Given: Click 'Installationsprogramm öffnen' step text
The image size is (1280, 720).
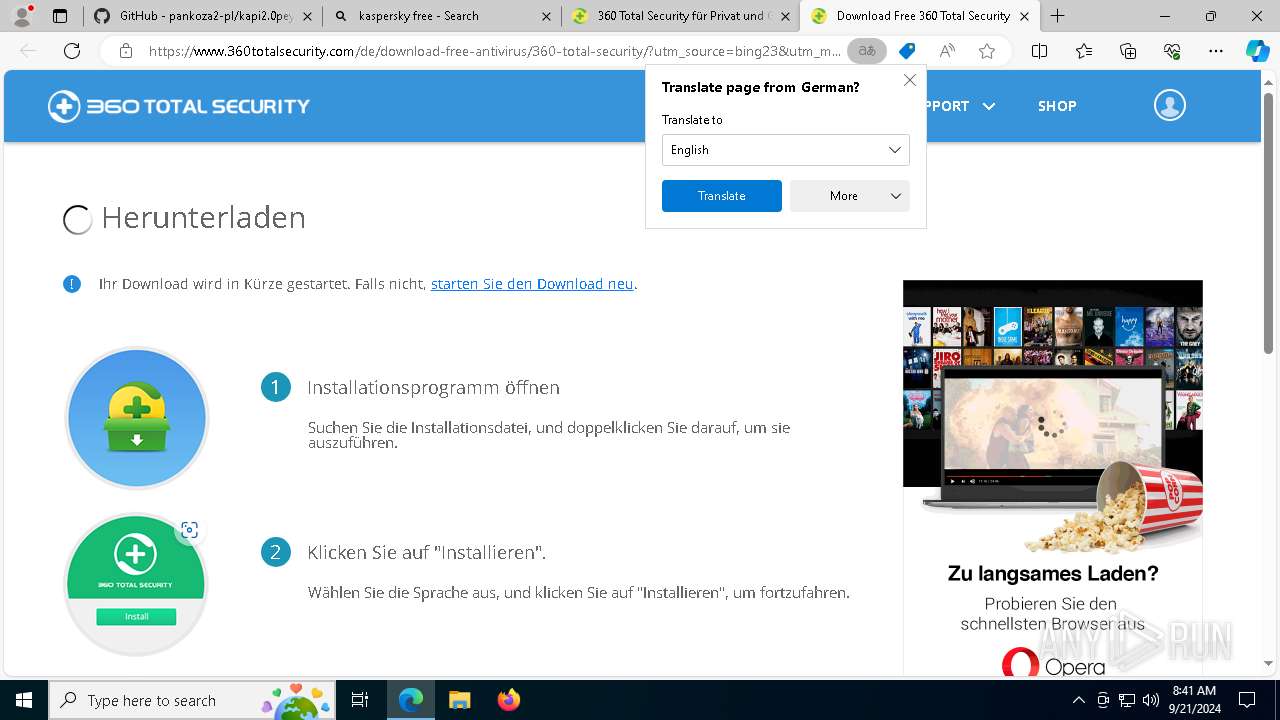Looking at the screenshot, I should coord(433,388).
